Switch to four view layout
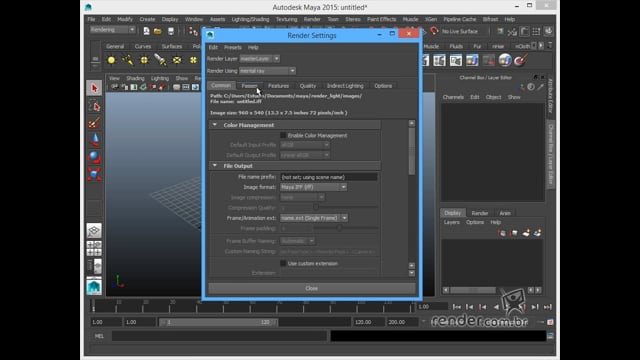 [x=94, y=248]
